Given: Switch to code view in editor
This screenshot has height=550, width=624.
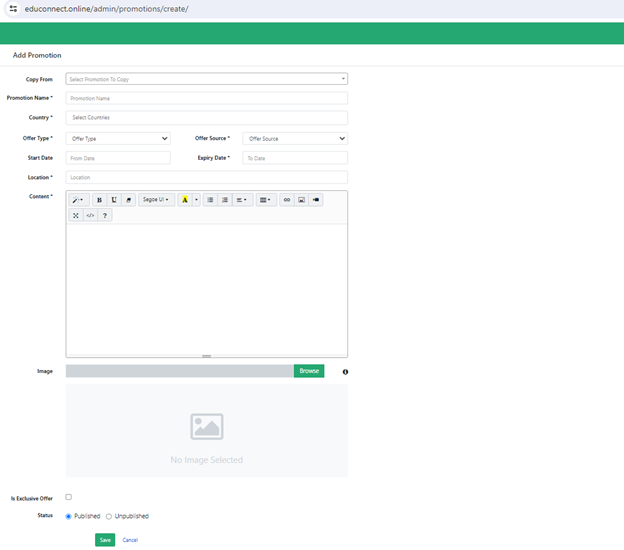Looking at the screenshot, I should tap(90, 215).
